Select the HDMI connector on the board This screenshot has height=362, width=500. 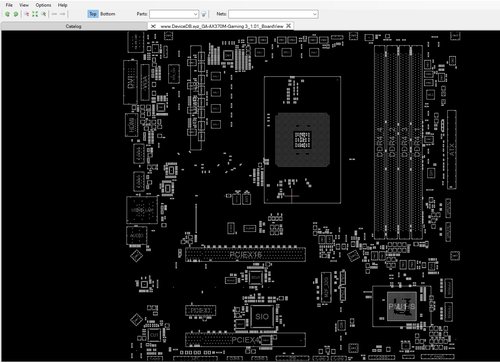point(131,125)
